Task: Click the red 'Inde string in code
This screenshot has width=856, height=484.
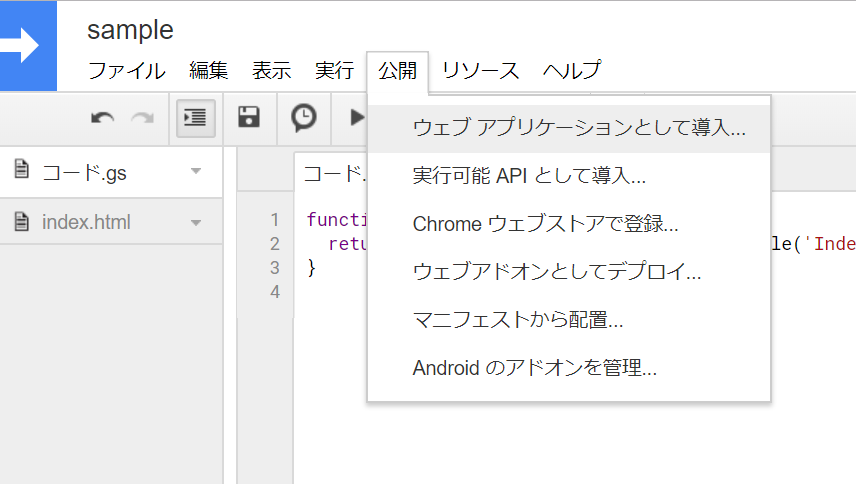Action: pos(830,244)
